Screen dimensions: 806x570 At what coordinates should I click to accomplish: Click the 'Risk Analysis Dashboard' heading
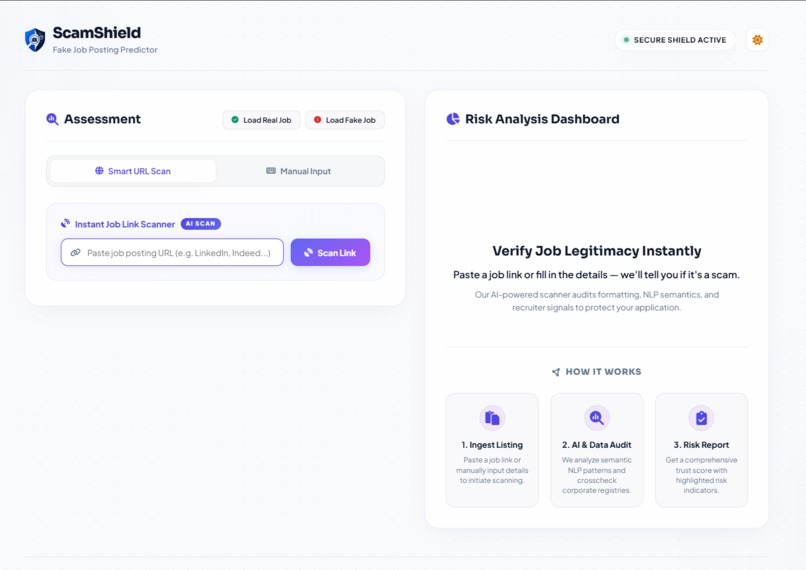(x=542, y=119)
